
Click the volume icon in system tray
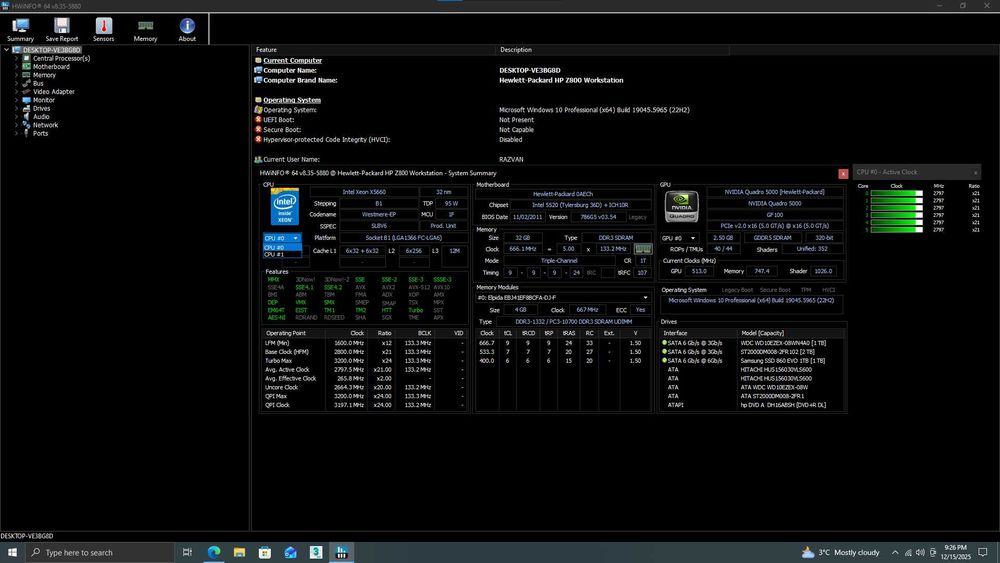[x=920, y=552]
